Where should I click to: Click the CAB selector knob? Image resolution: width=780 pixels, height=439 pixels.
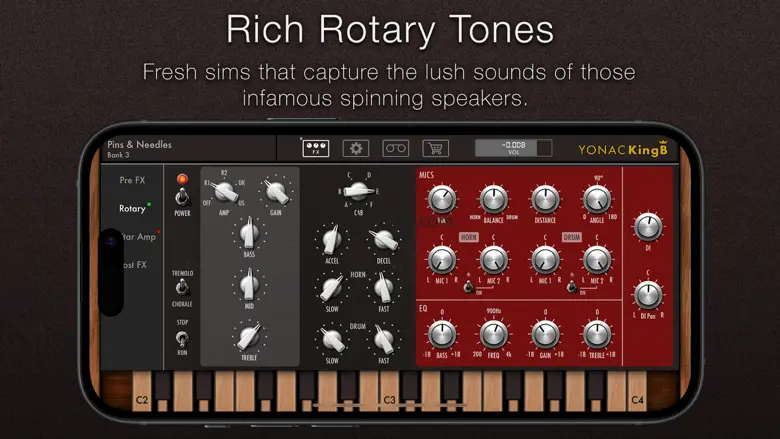(358, 191)
